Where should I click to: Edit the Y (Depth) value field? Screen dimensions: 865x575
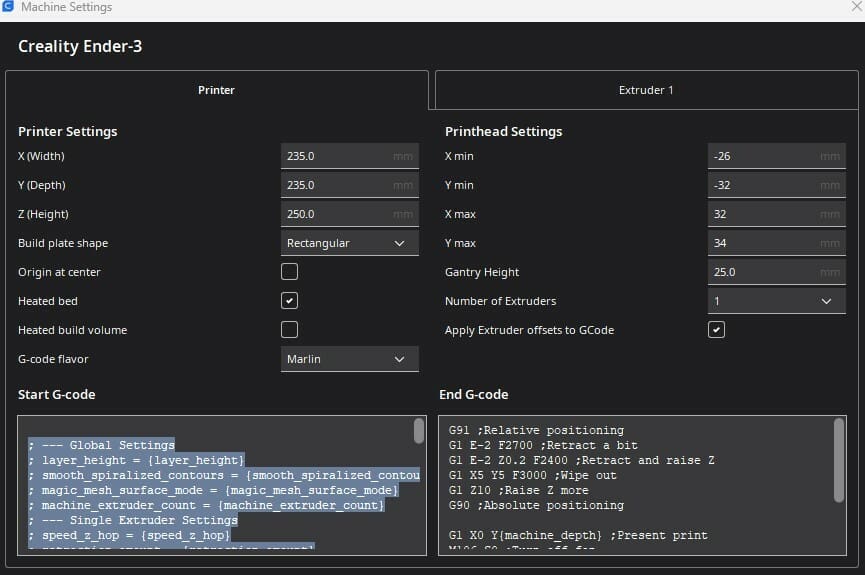tap(350, 185)
